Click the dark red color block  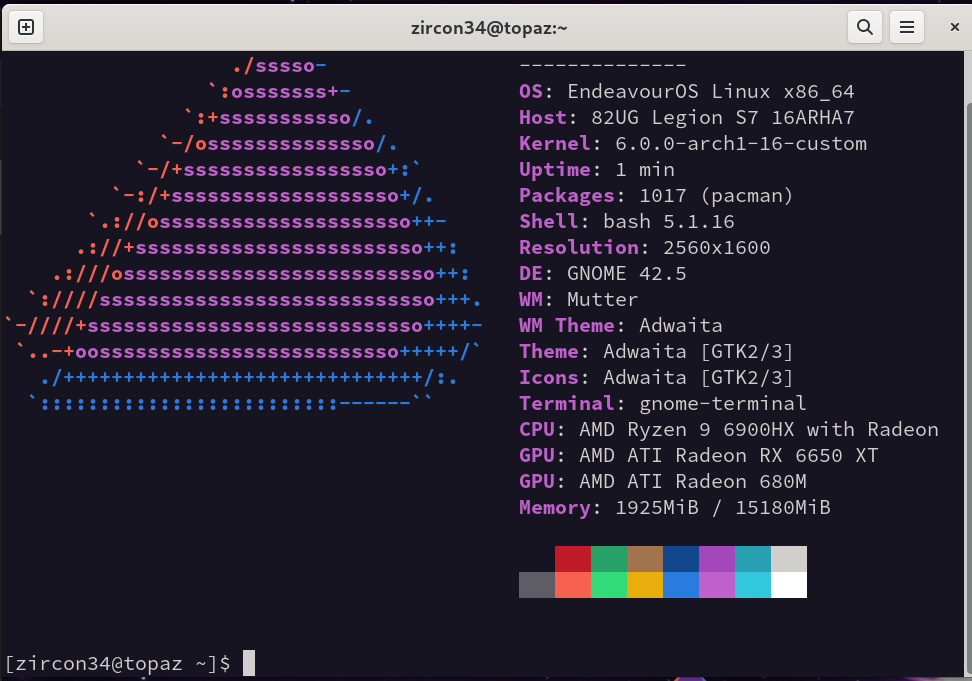click(573, 559)
